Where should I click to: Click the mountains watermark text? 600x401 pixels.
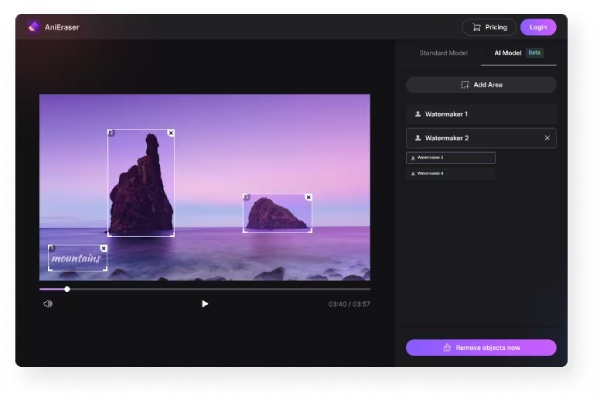coord(76,260)
